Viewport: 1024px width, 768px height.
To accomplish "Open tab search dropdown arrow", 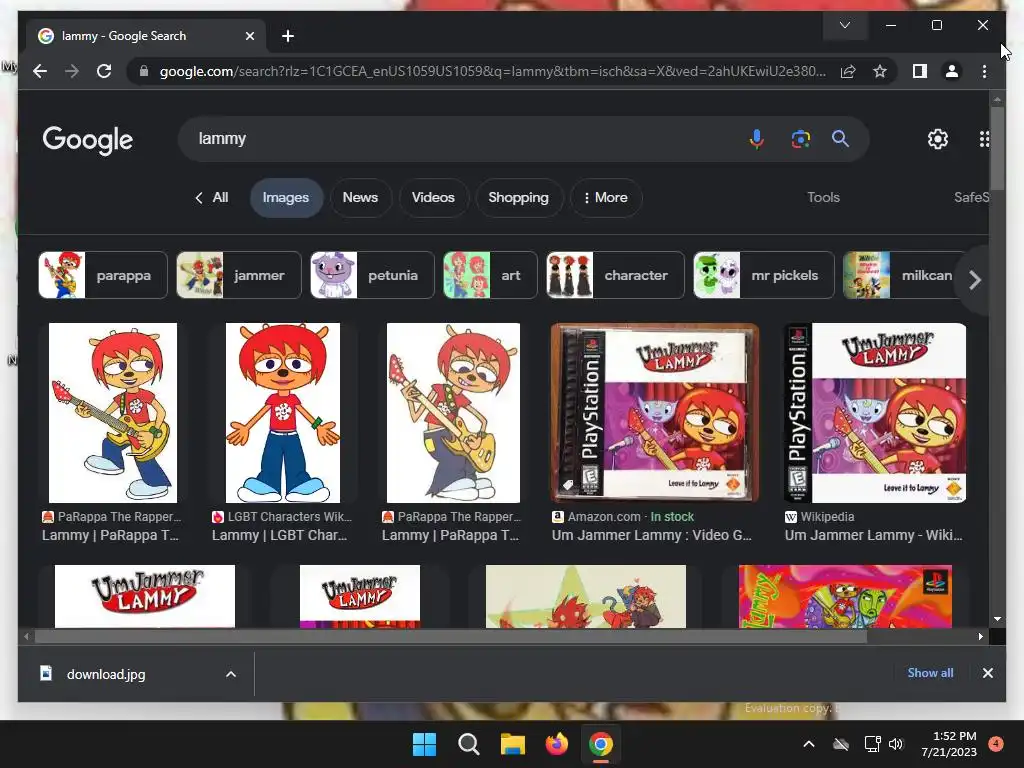I will pyautogui.click(x=844, y=25).
